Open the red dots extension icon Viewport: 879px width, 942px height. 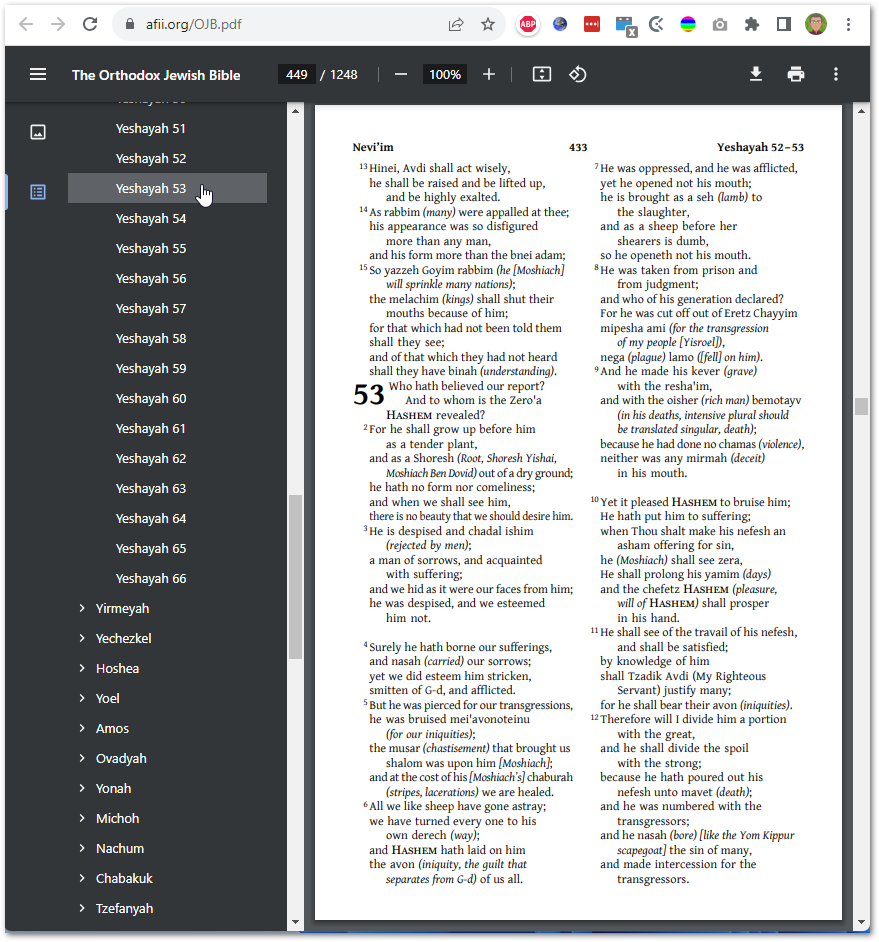pyautogui.click(x=592, y=24)
